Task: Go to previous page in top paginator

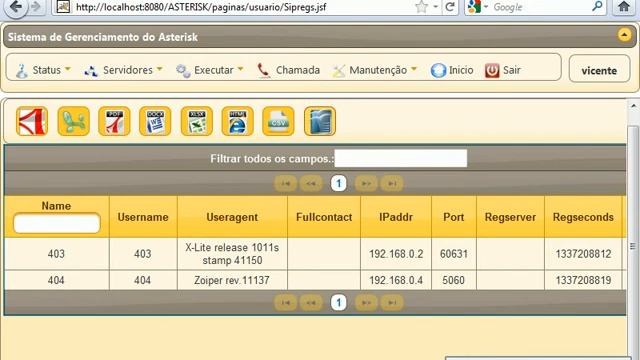Action: click(x=311, y=184)
